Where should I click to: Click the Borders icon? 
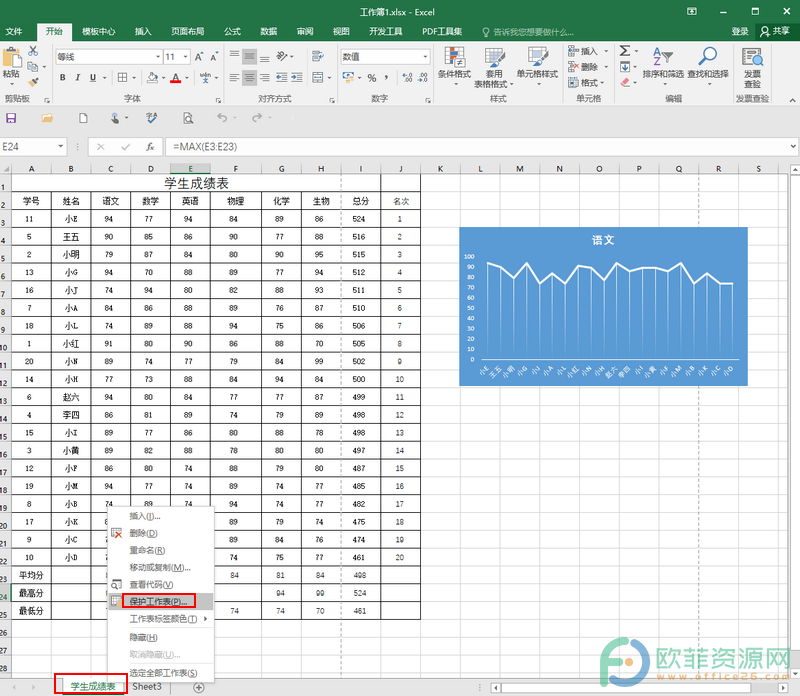tap(122, 78)
